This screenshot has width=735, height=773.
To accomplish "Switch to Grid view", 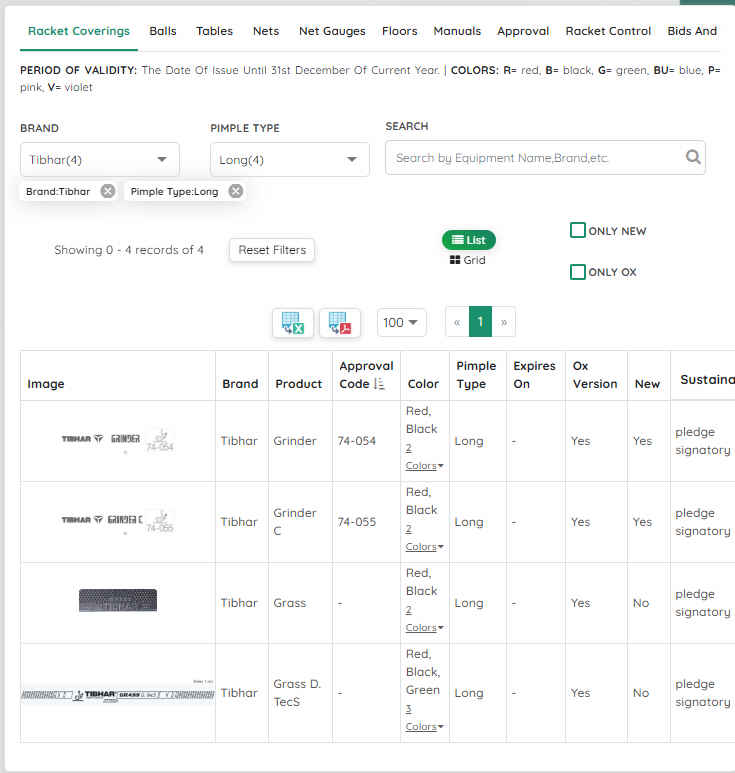I will pyautogui.click(x=468, y=260).
